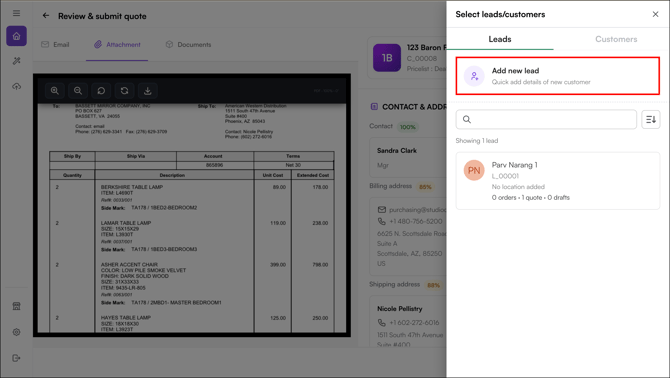This screenshot has width=670, height=378.
Task: Open the cloud upload icon in sidebar
Action: coord(16,86)
